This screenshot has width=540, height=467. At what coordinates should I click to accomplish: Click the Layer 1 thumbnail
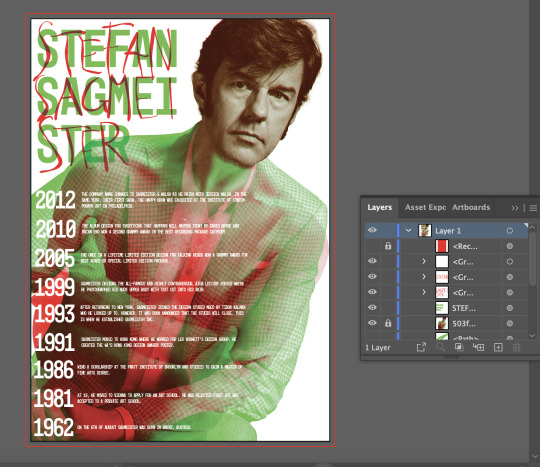point(425,230)
